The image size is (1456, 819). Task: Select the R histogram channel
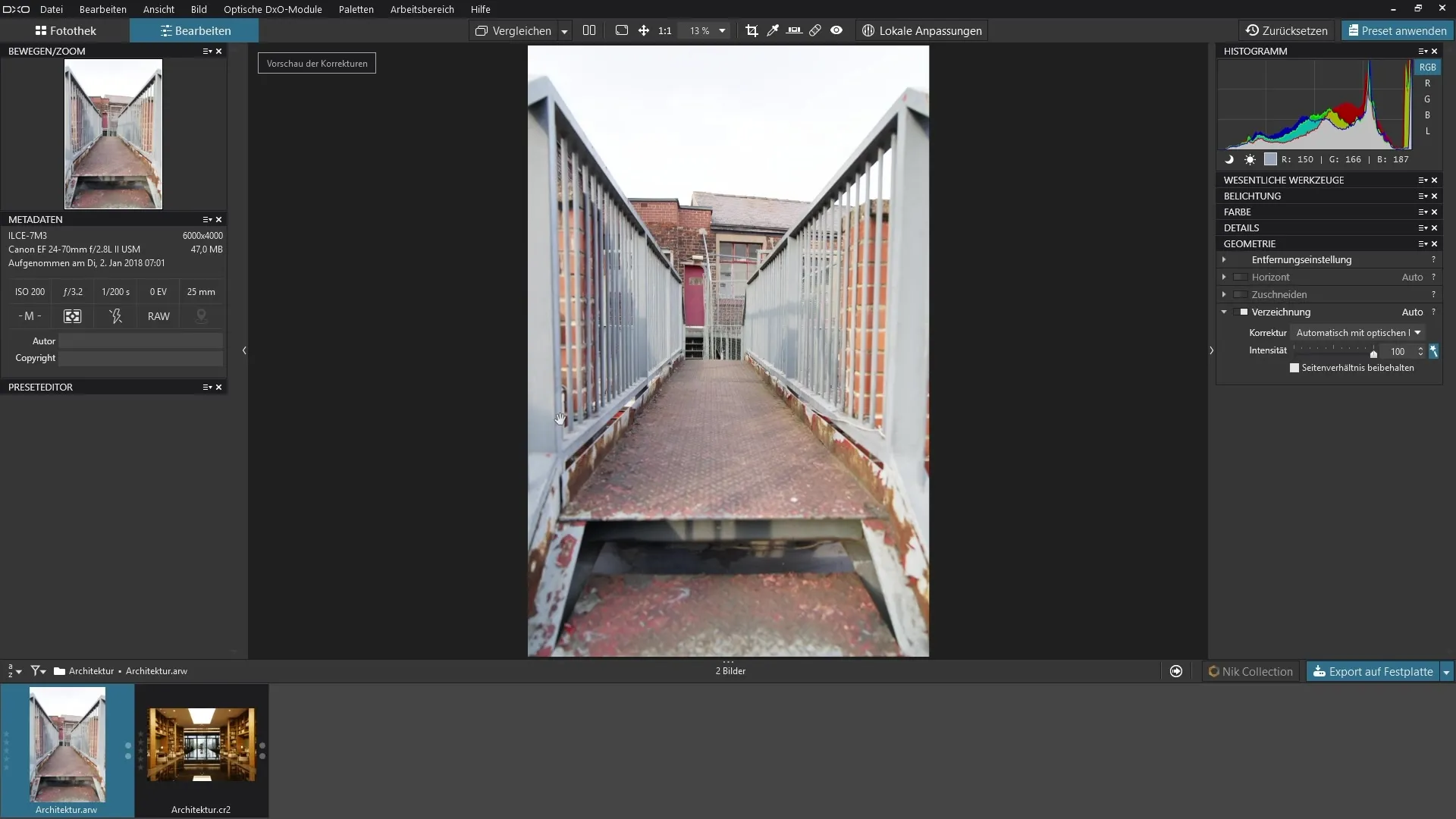[x=1427, y=83]
